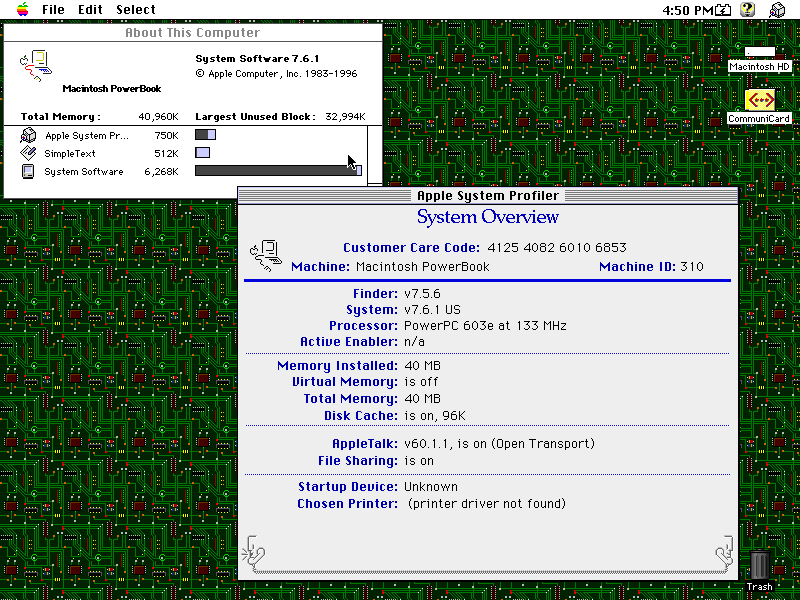
Task: Click the Total Memory 40 MB value in Profiler
Action: [x=422, y=398]
